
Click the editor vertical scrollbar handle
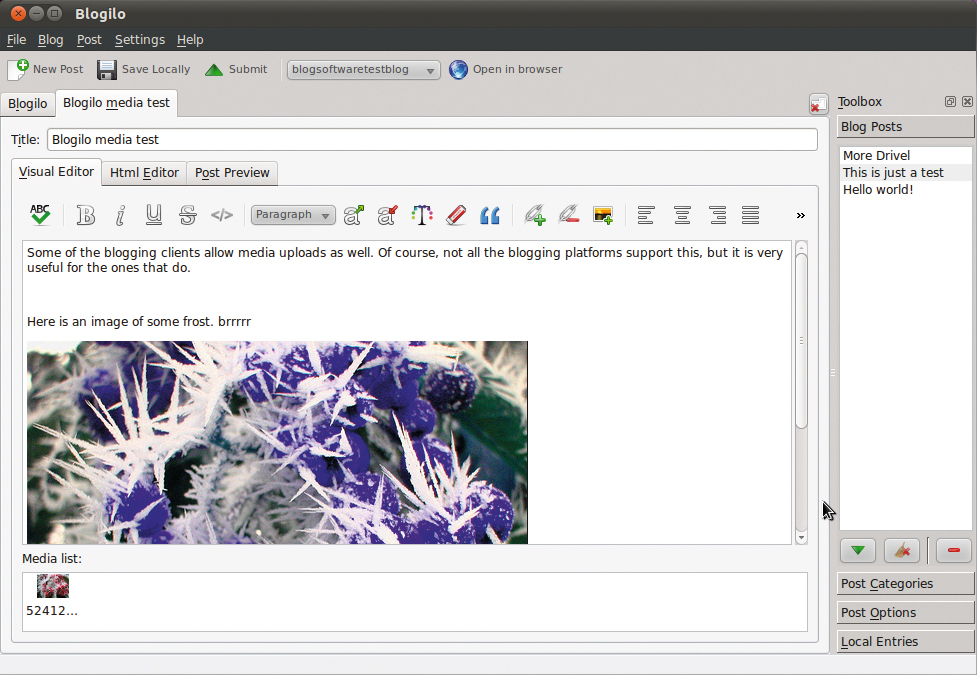801,340
